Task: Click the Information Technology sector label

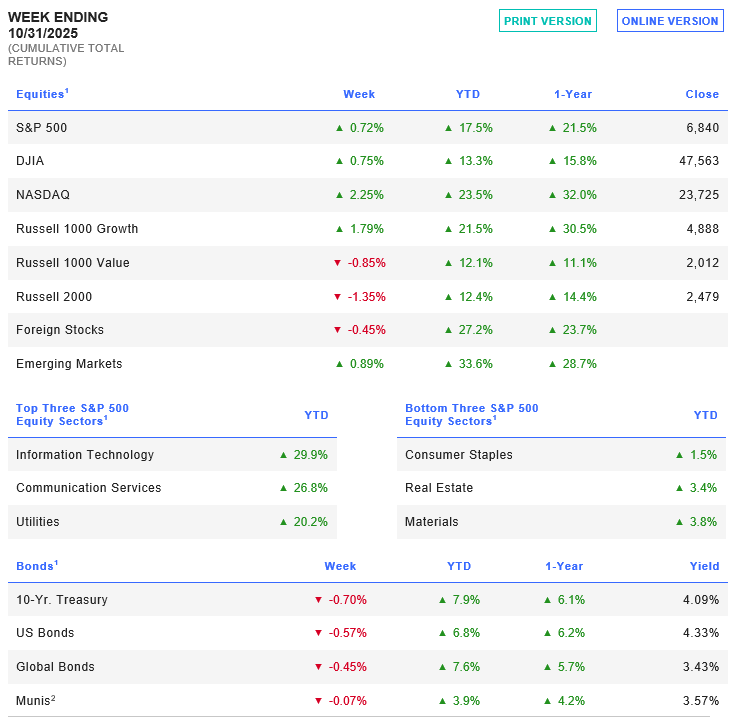Action: click(85, 455)
